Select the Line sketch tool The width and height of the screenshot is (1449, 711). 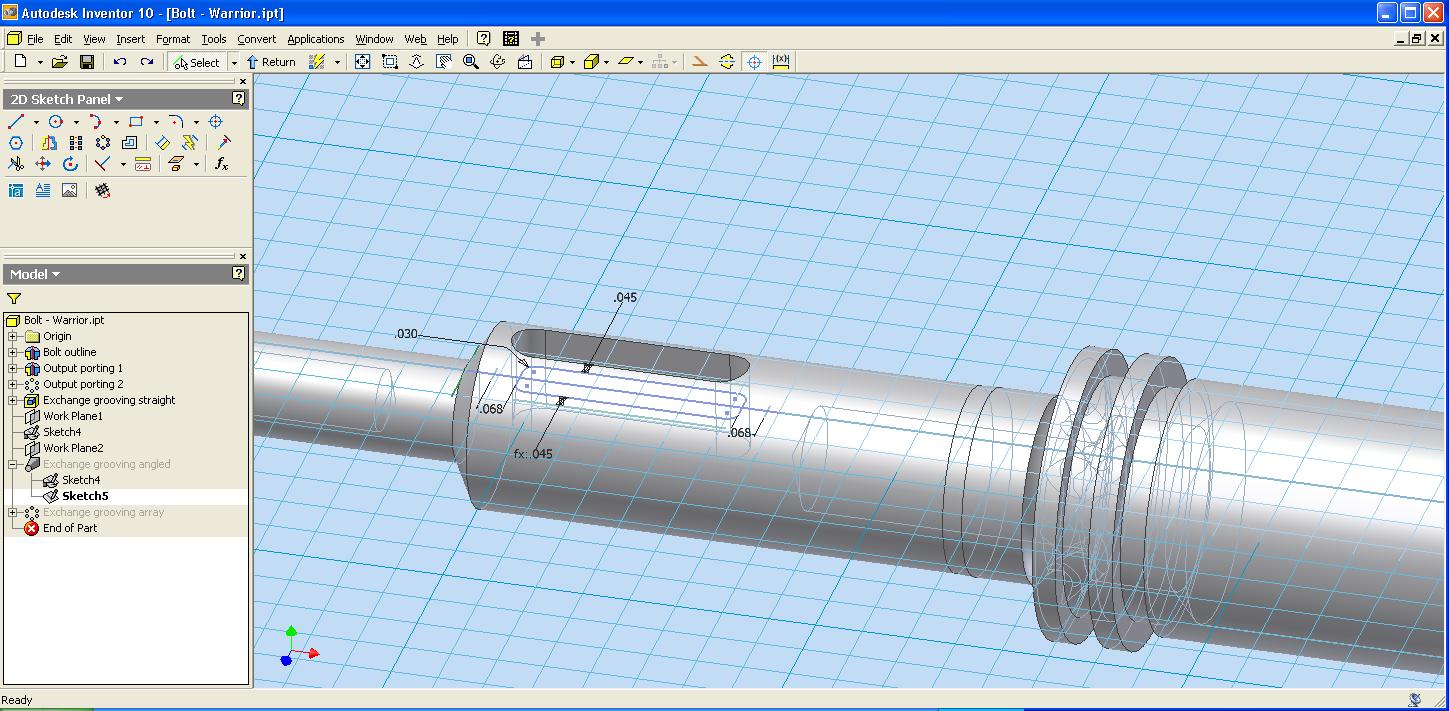(16, 122)
